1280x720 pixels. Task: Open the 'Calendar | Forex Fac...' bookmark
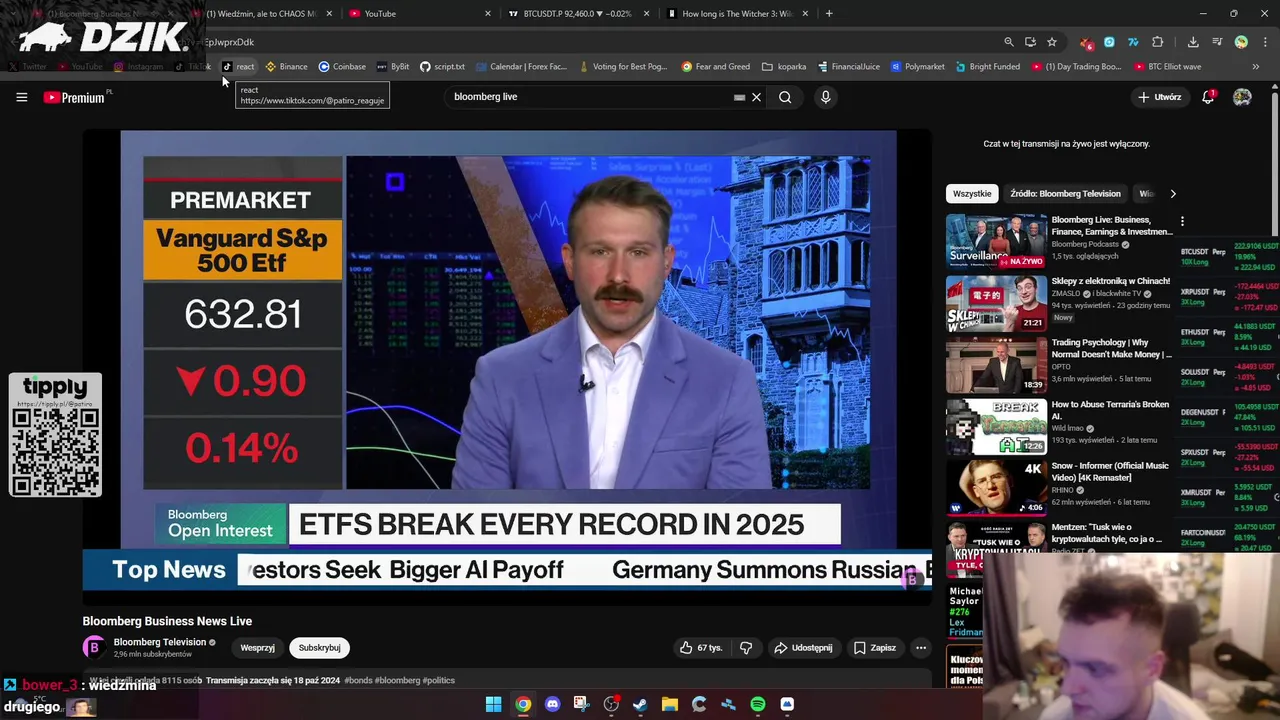(x=521, y=67)
